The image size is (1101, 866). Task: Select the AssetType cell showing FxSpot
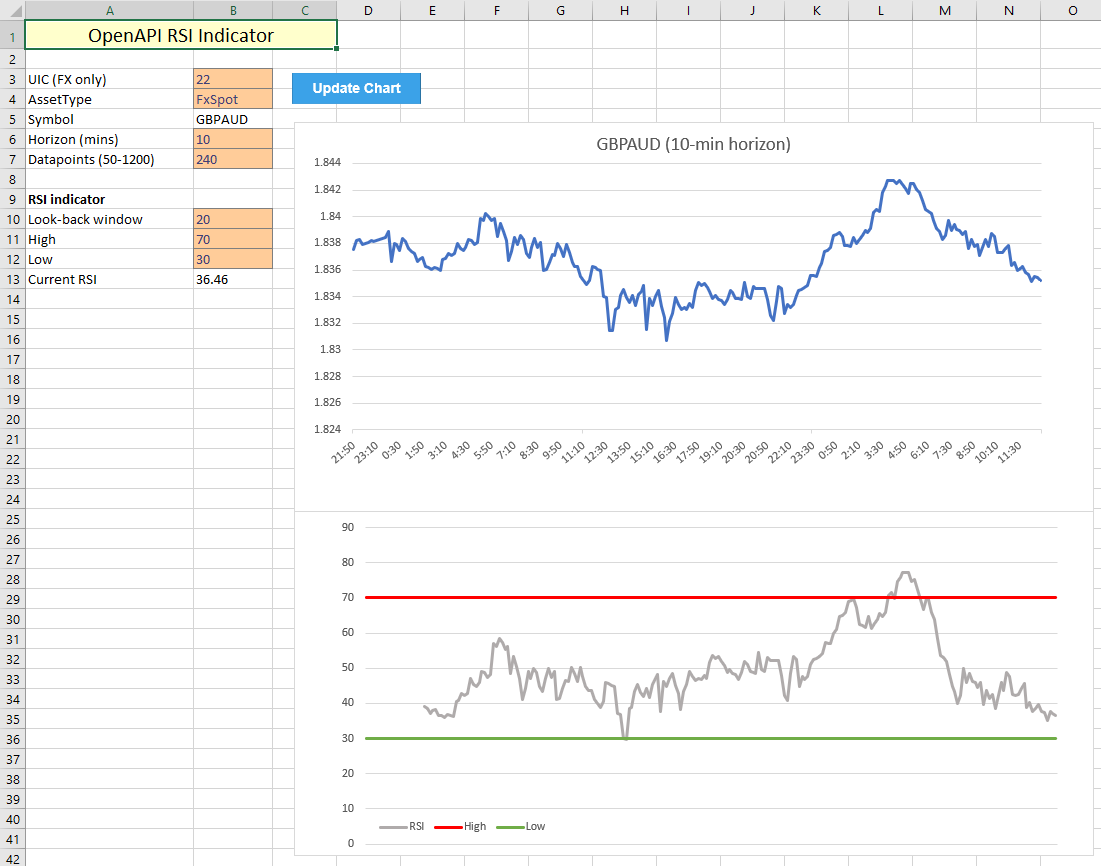tap(232, 99)
